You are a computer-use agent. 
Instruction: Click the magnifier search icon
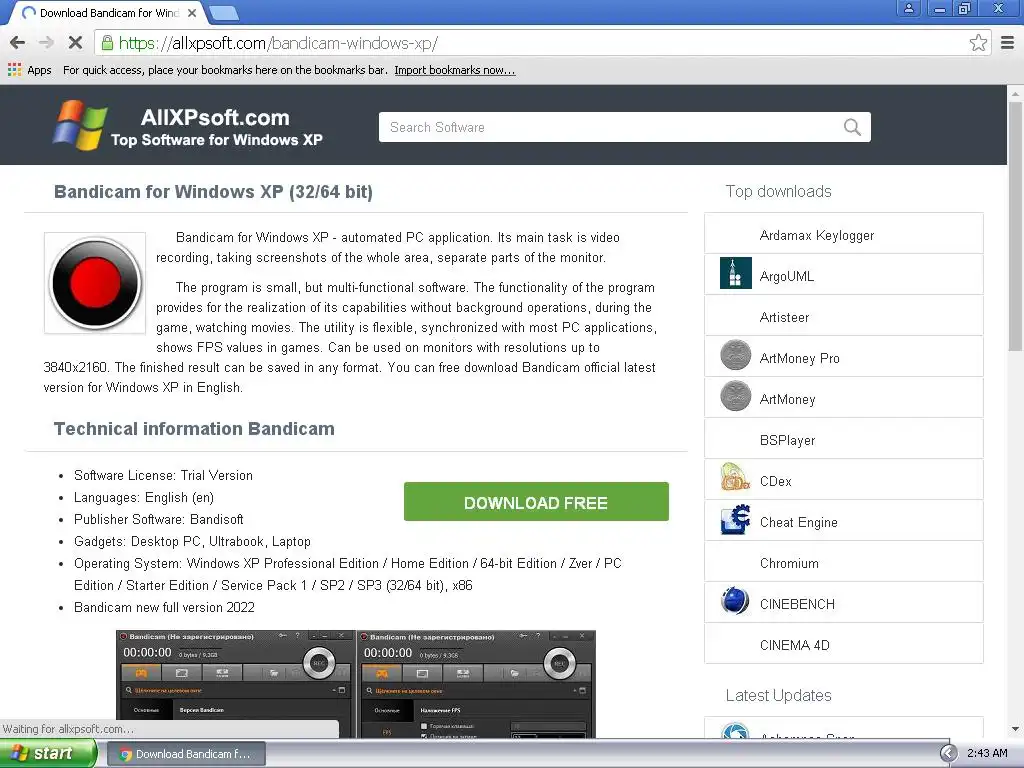852,127
